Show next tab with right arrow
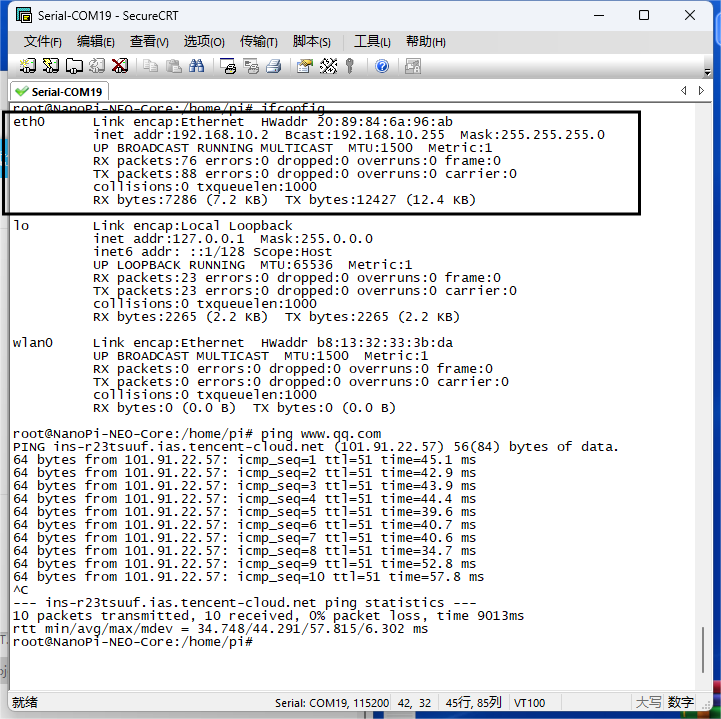Image resolution: width=721 pixels, height=719 pixels. 701,91
